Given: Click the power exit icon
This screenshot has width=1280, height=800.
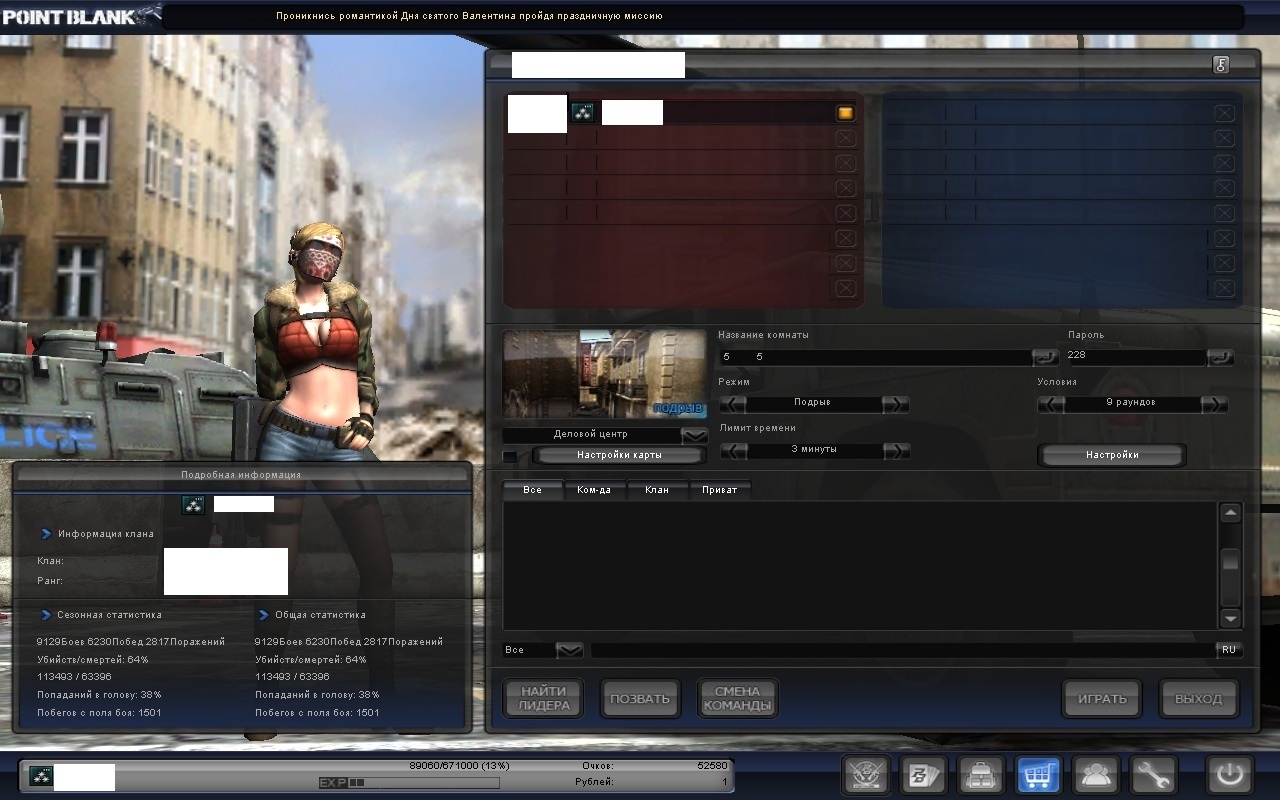Looking at the screenshot, I should (x=1229, y=775).
